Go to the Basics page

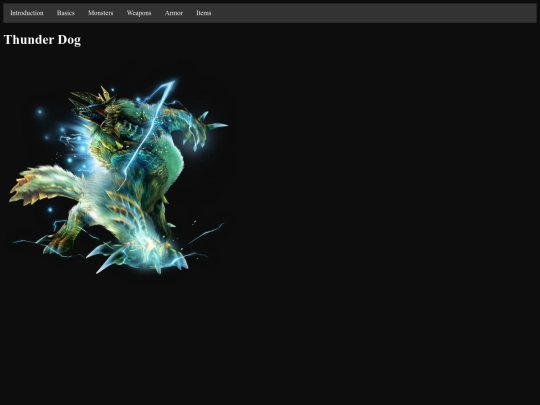tap(66, 13)
